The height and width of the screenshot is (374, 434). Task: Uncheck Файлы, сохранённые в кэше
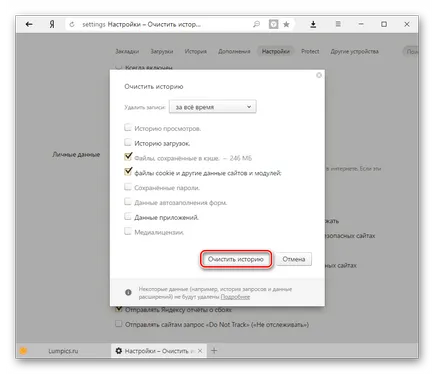[128, 157]
